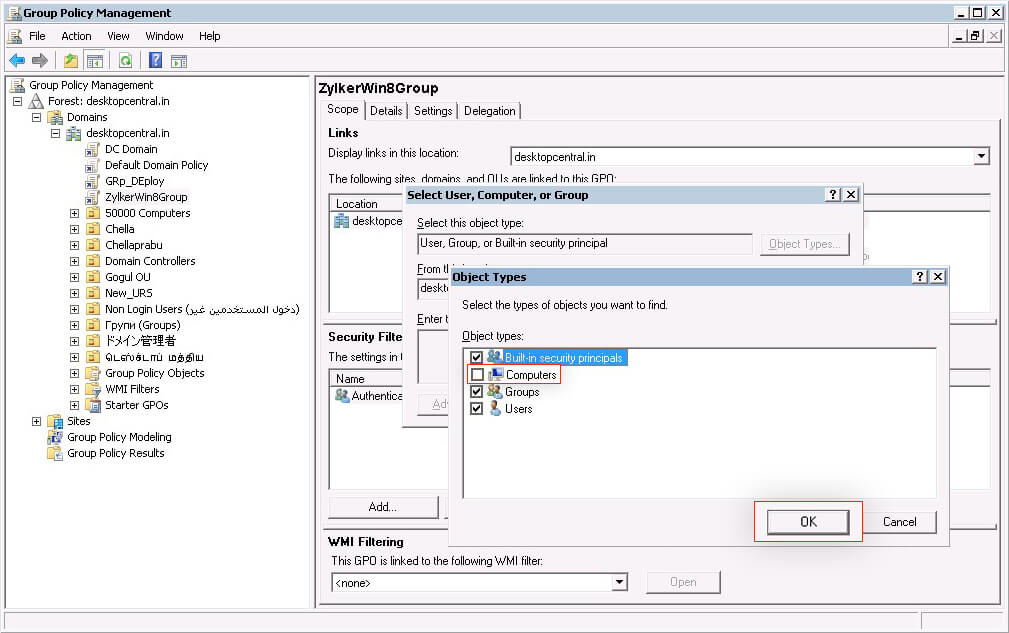Screen dimensions: 1009x633
Task: Expand the WMI Filters node
Action: 75,389
